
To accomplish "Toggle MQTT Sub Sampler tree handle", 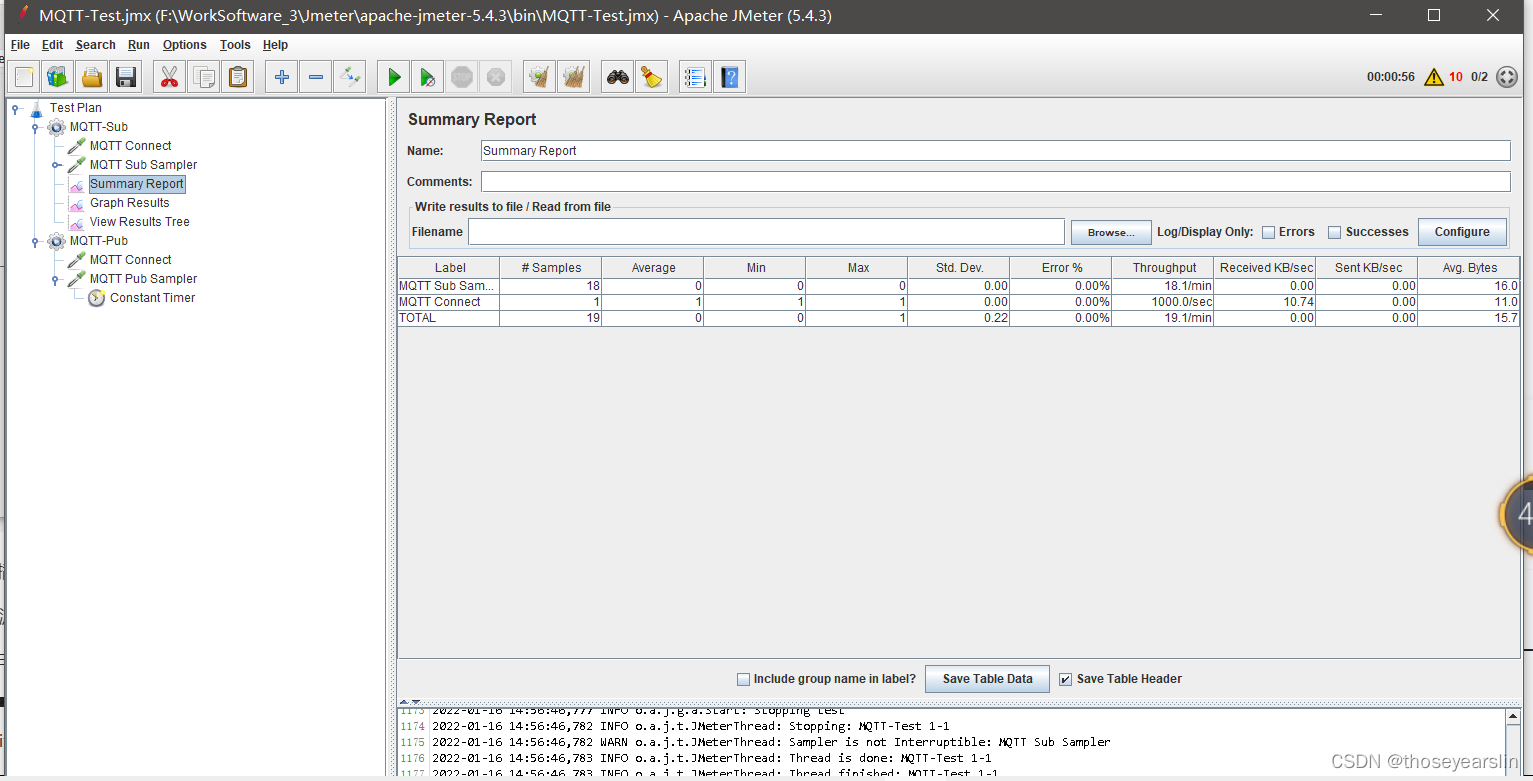I will tap(56, 165).
